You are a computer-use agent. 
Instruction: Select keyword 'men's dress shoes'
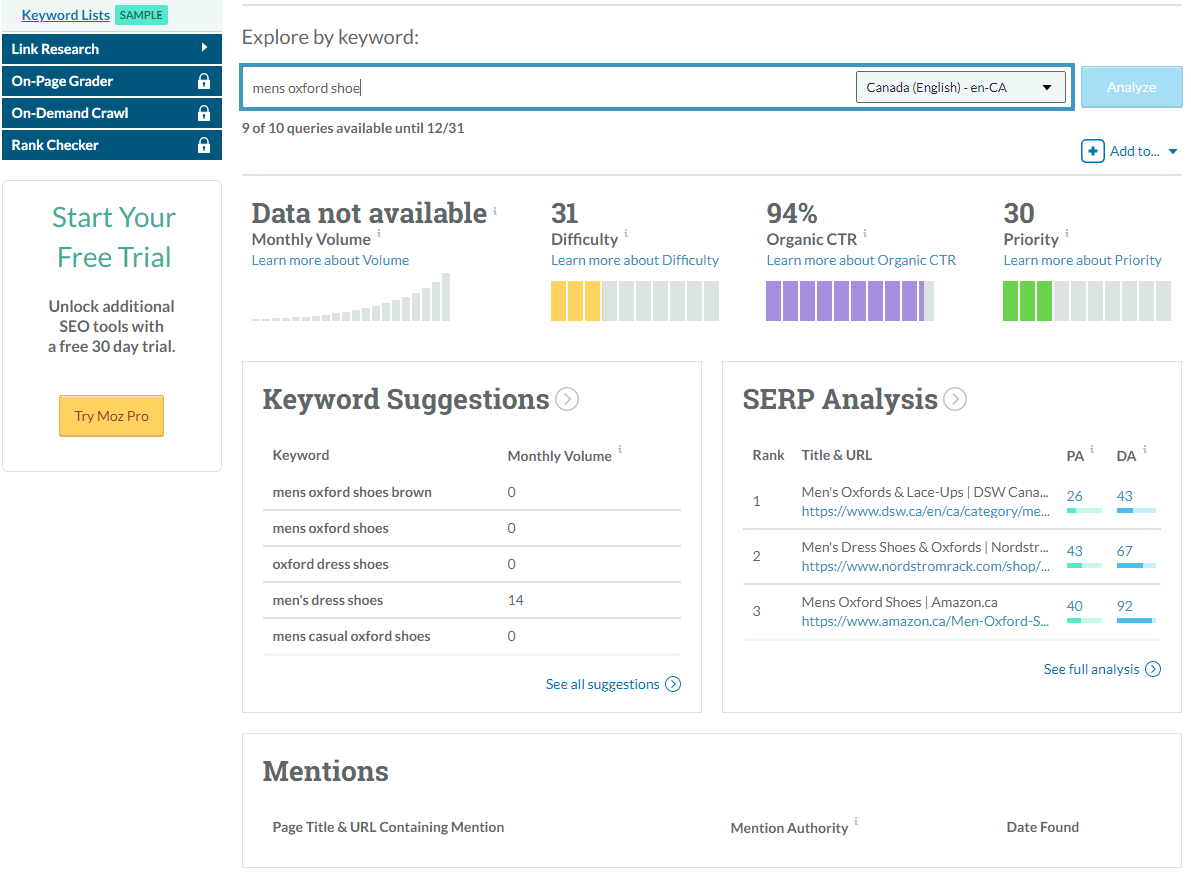(327, 600)
